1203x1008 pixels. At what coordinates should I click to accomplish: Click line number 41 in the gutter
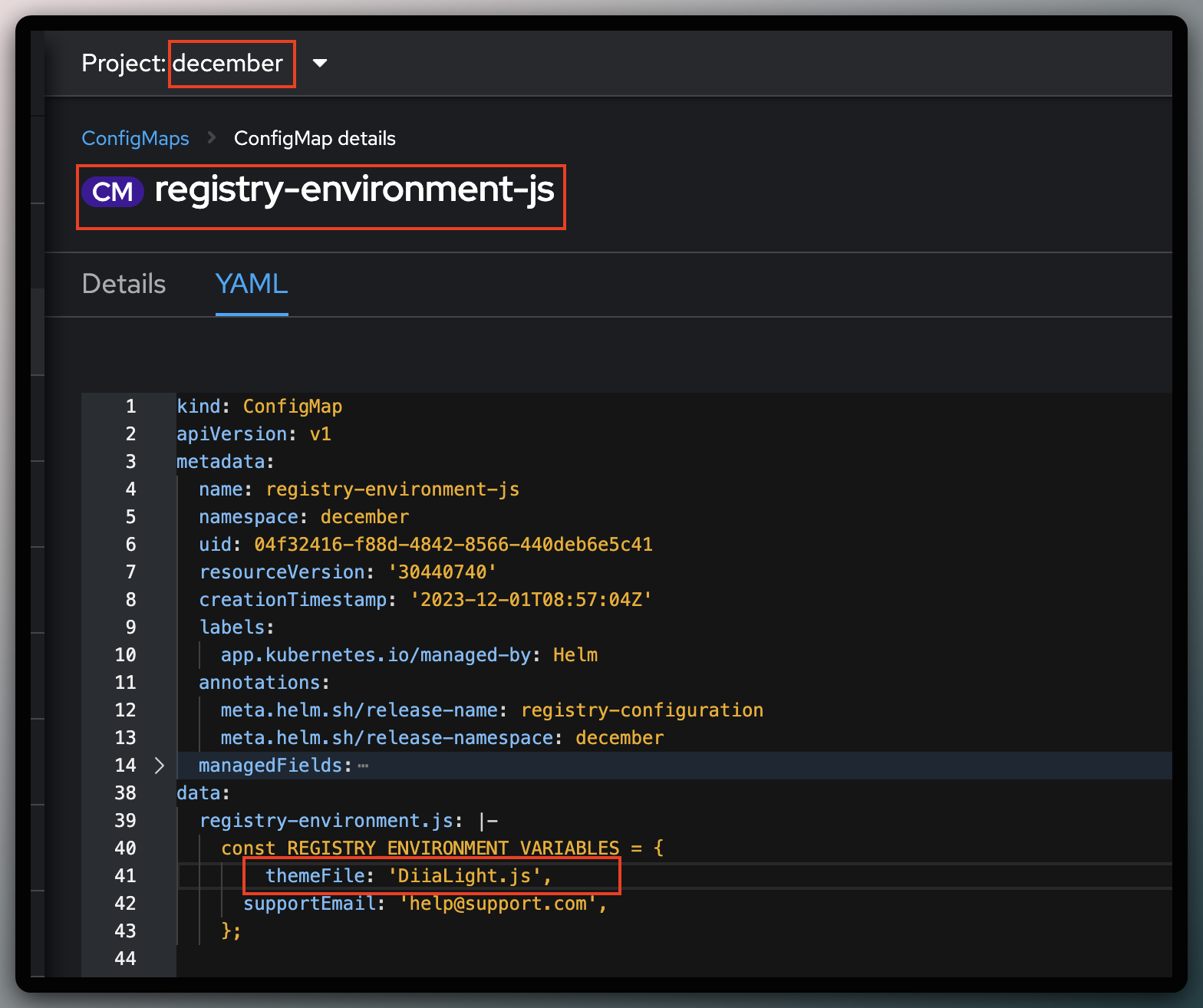(x=125, y=876)
